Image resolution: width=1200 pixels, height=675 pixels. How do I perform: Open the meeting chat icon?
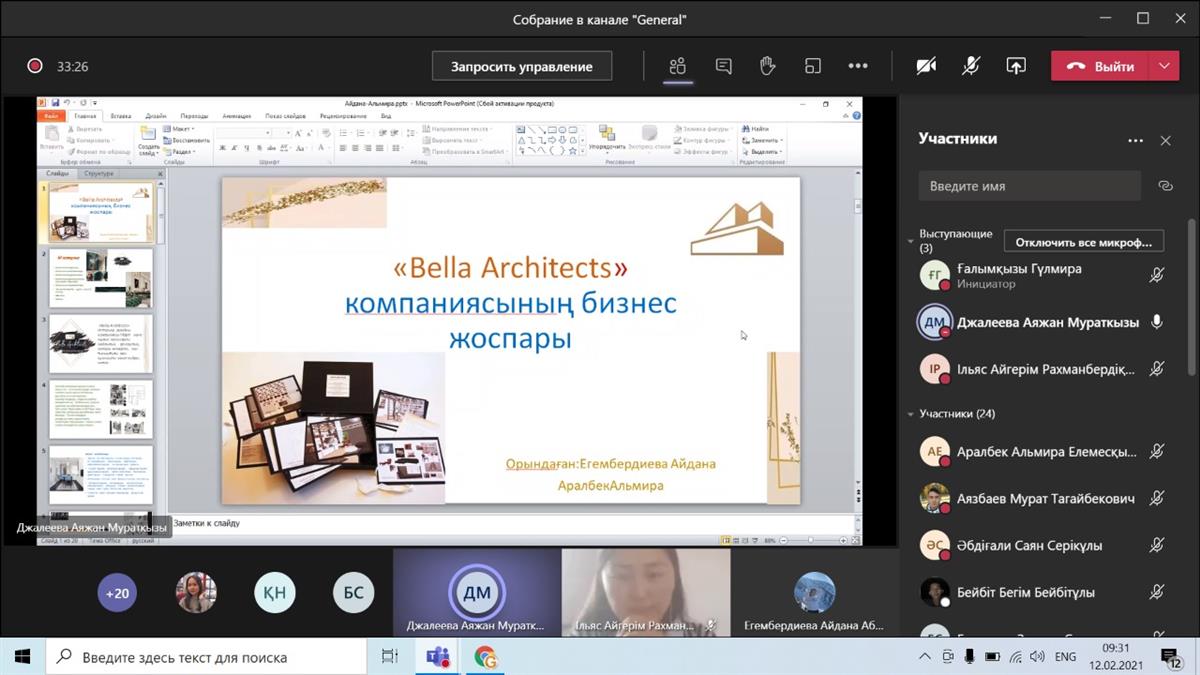pyautogui.click(x=723, y=67)
